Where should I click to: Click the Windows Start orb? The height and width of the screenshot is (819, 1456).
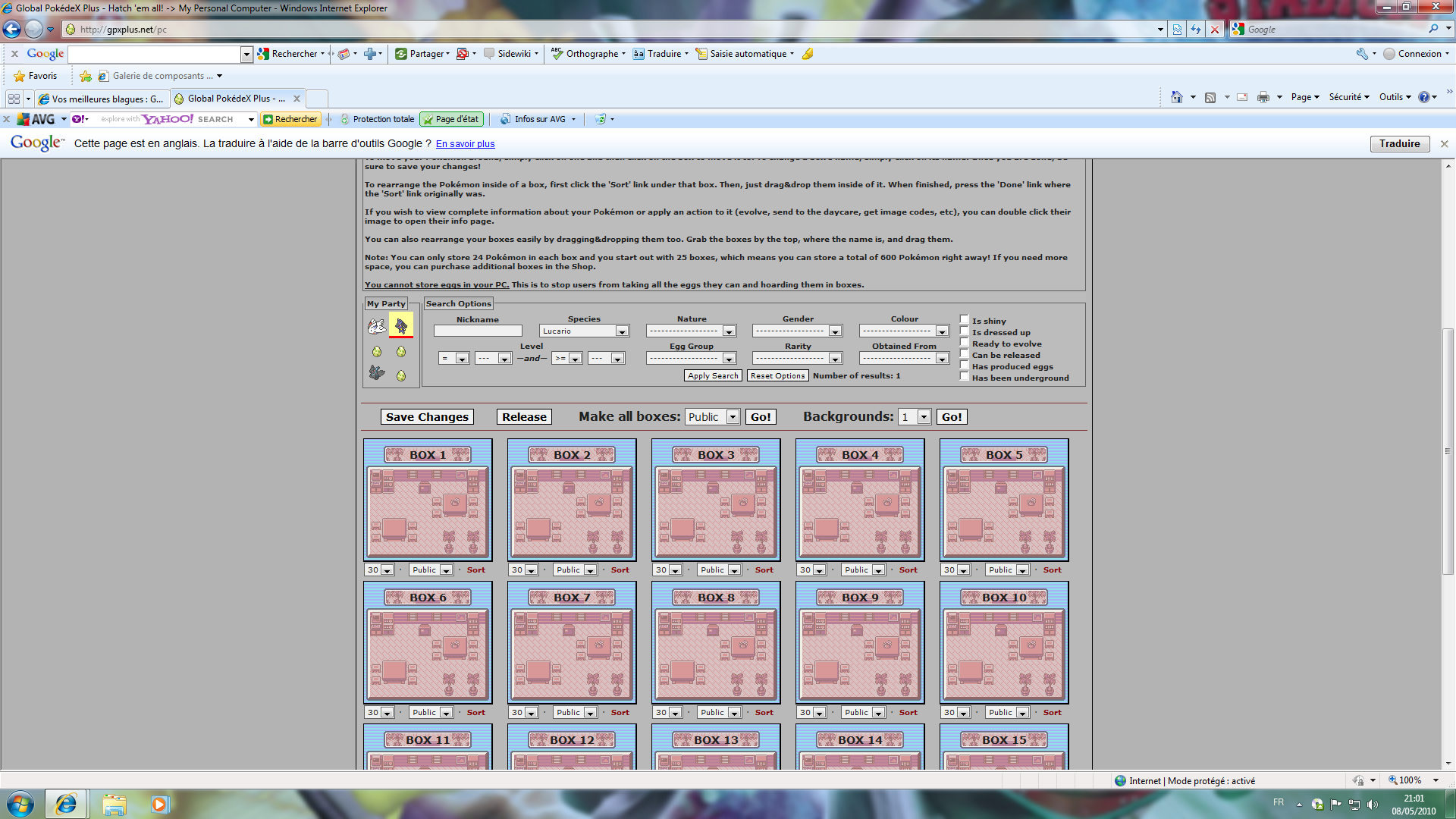coord(20,804)
